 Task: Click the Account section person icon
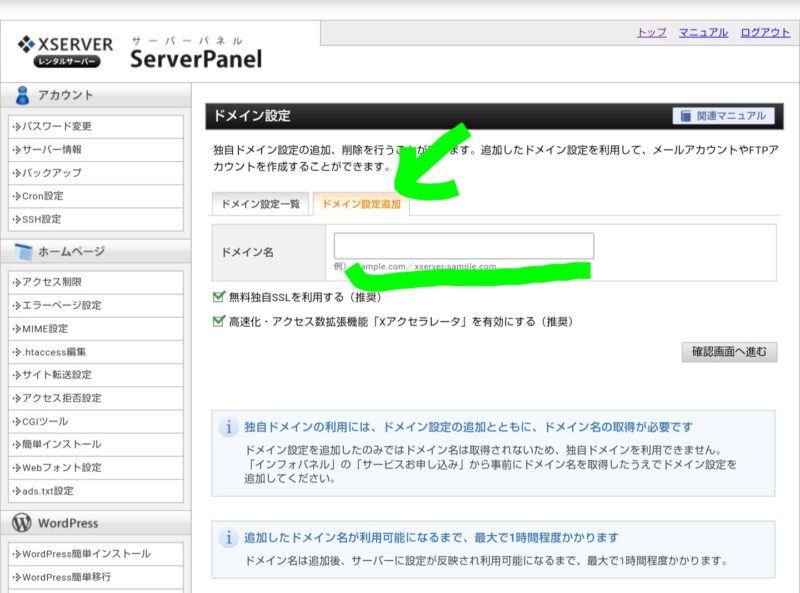point(22,95)
